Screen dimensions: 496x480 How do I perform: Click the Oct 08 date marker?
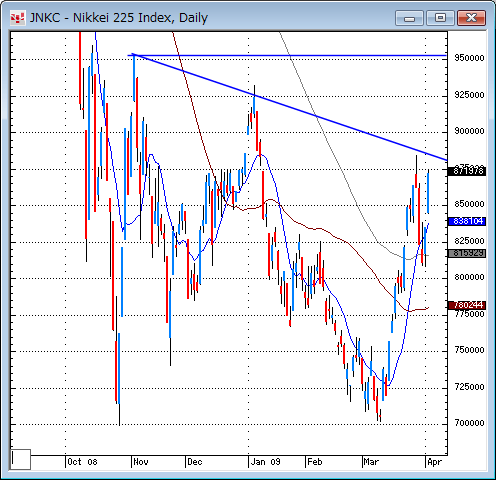[82, 462]
